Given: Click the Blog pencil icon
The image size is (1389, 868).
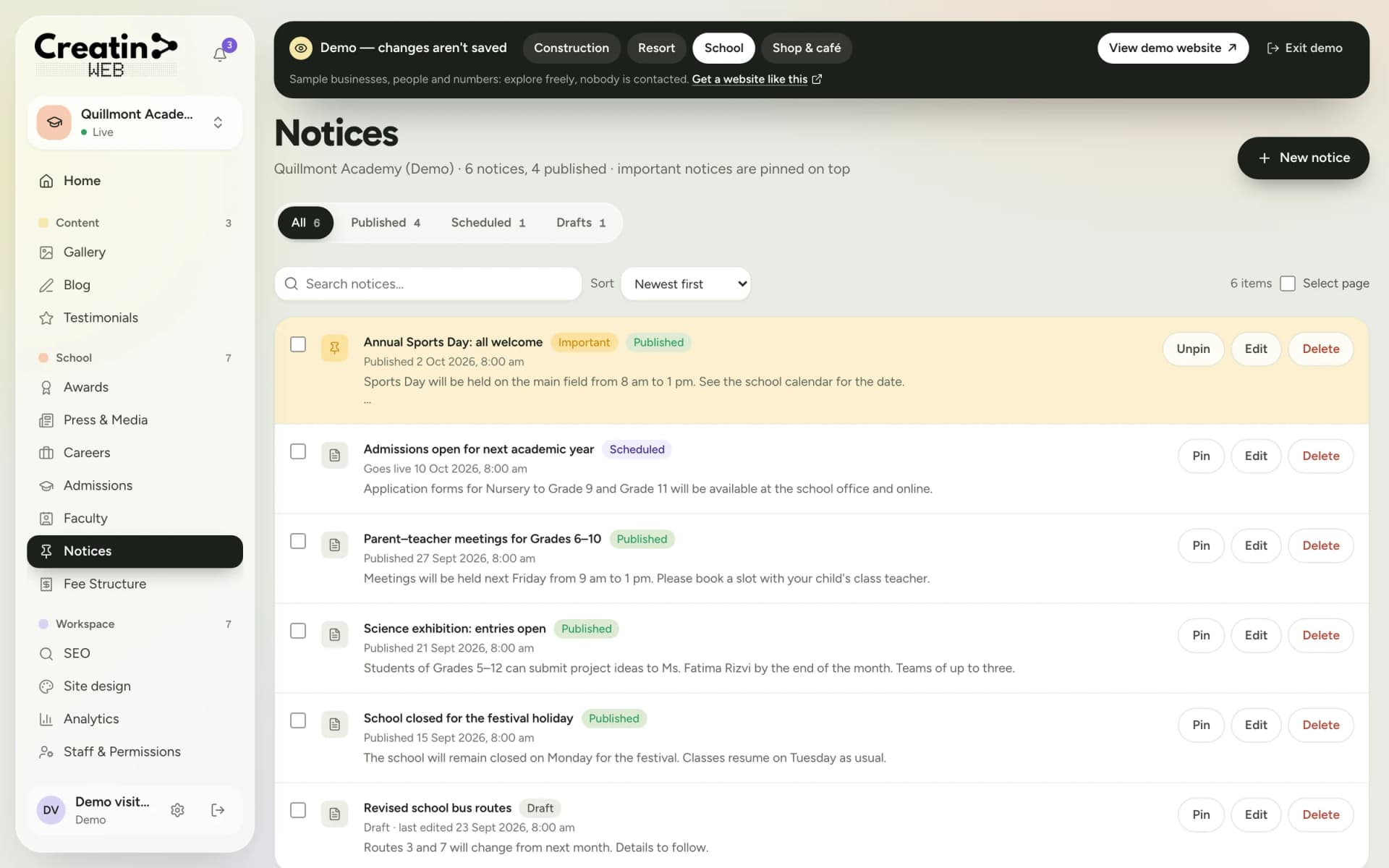Looking at the screenshot, I should point(46,285).
